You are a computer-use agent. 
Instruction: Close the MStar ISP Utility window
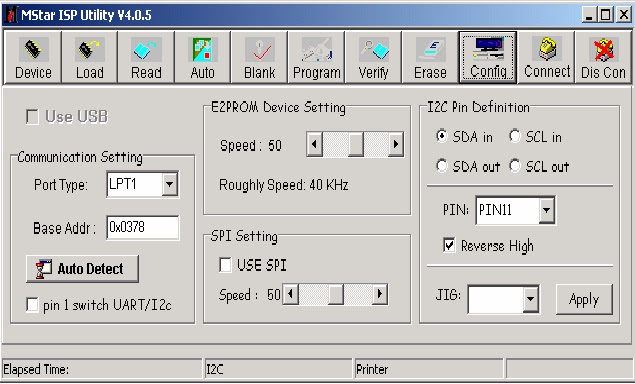(624, 15)
